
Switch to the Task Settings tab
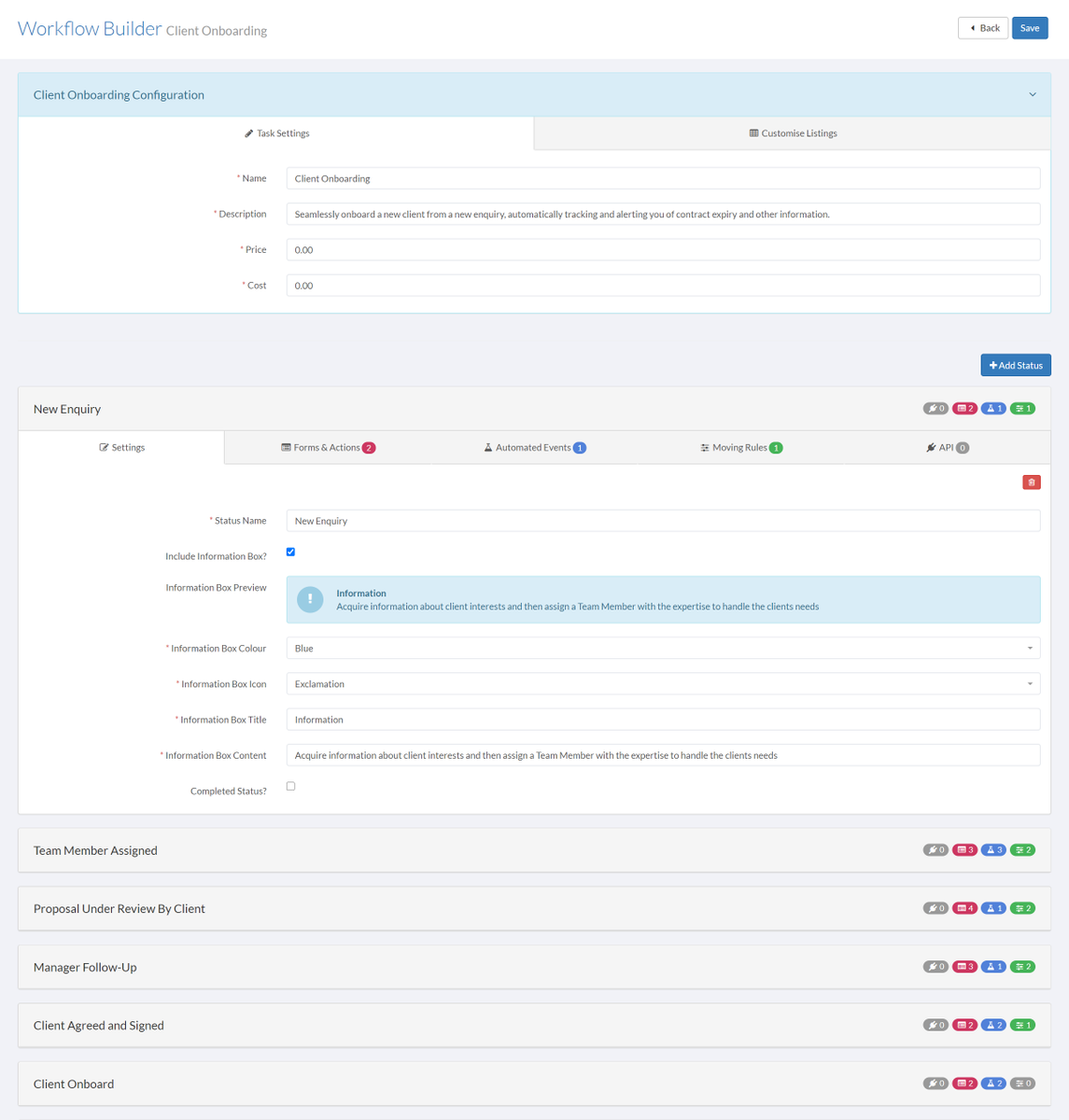(276, 133)
